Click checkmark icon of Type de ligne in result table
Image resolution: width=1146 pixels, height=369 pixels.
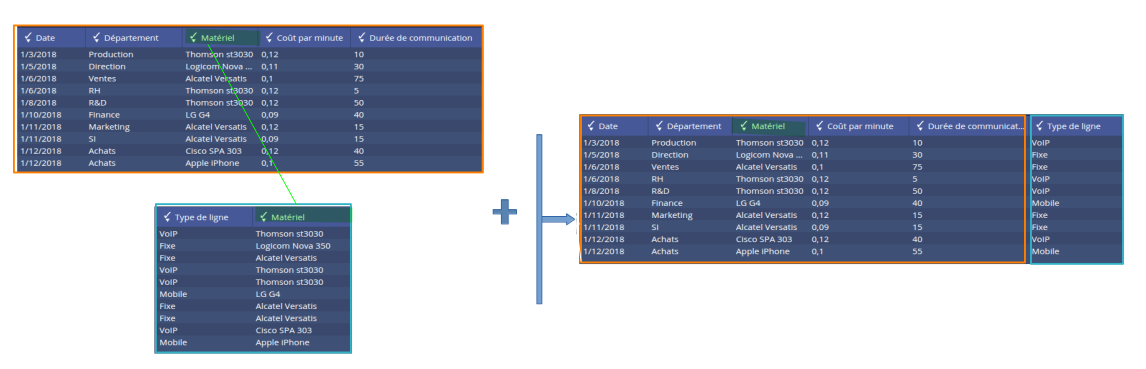1040,126
